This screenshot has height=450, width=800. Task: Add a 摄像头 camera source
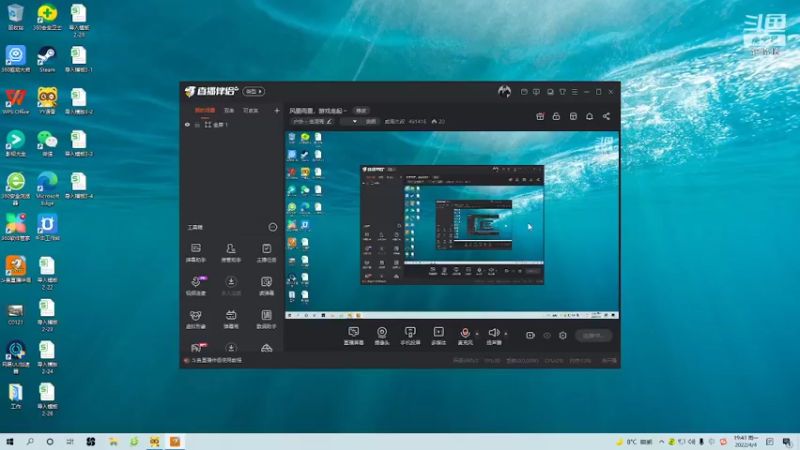382,336
